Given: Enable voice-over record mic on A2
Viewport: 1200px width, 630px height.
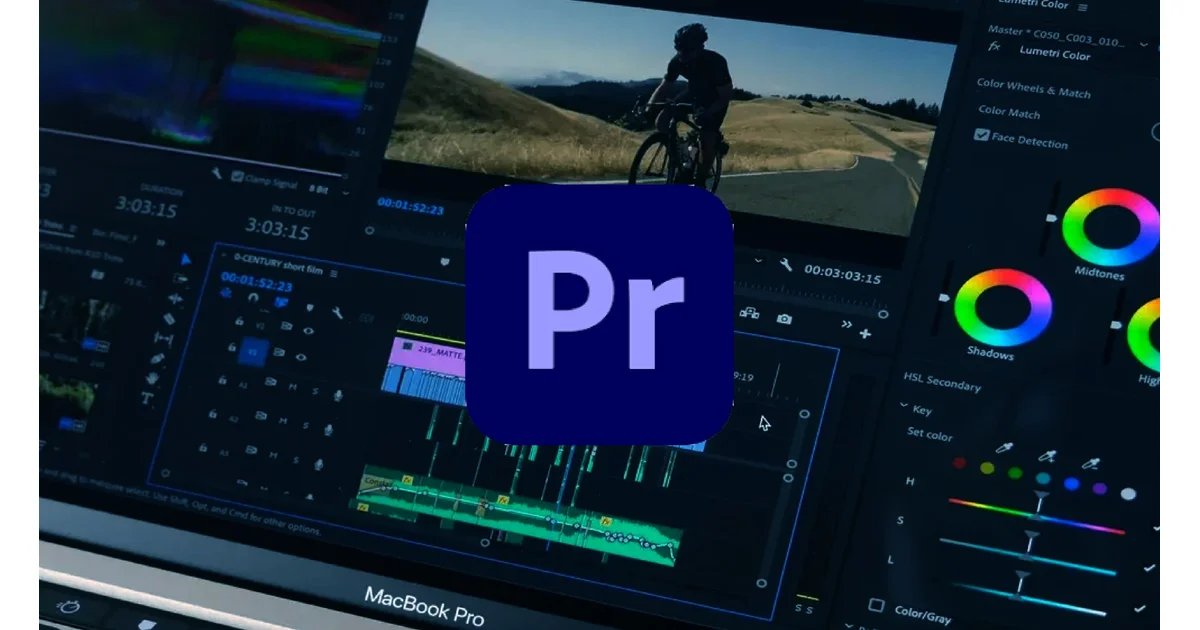Looking at the screenshot, I should [328, 430].
